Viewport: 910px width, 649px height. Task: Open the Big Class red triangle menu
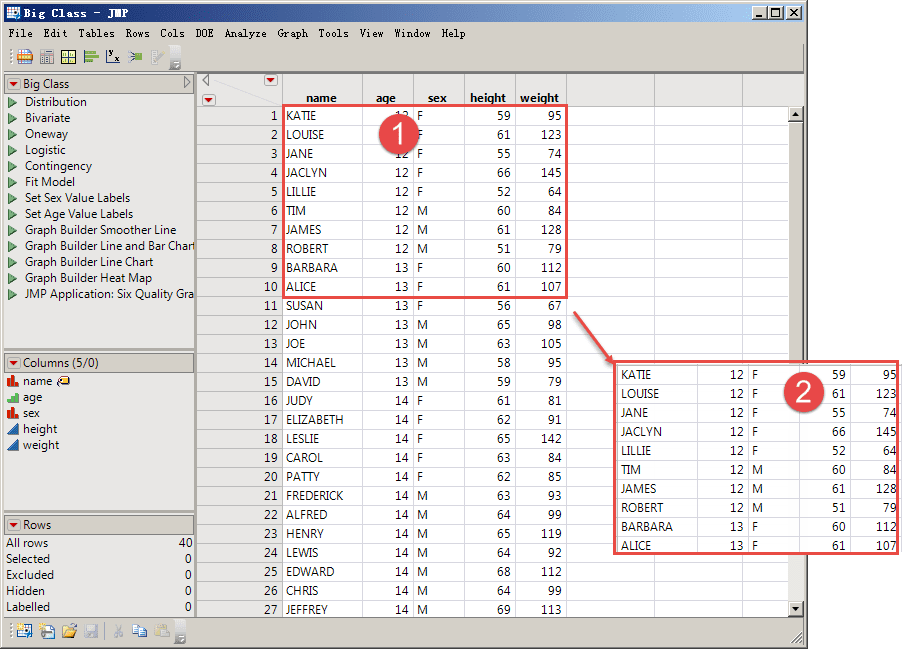click(x=14, y=84)
